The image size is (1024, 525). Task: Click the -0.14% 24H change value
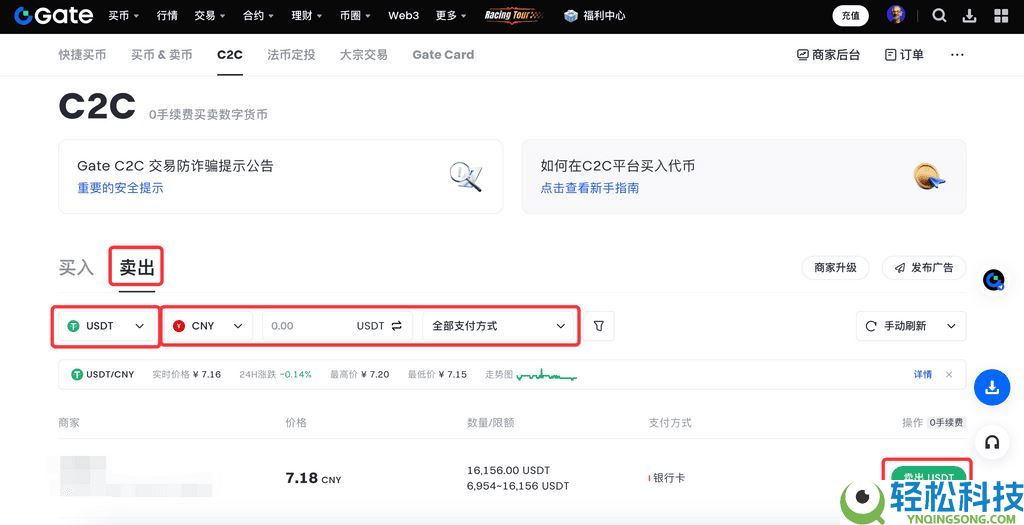[295, 375]
